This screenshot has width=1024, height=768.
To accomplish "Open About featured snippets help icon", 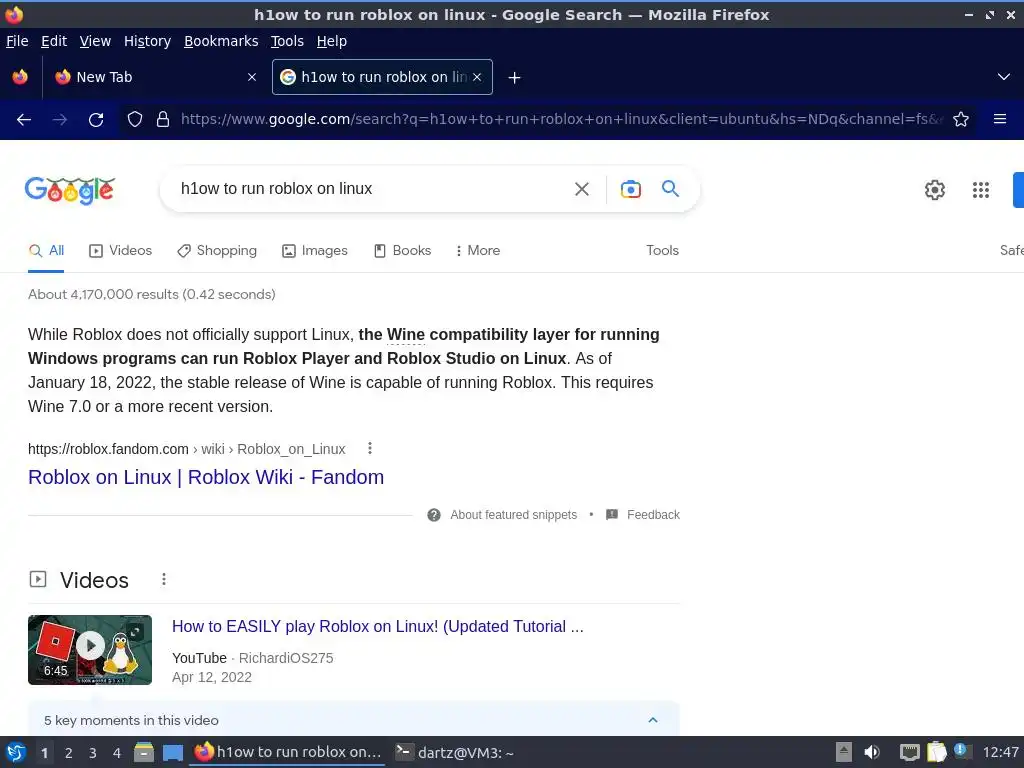I will [x=434, y=515].
